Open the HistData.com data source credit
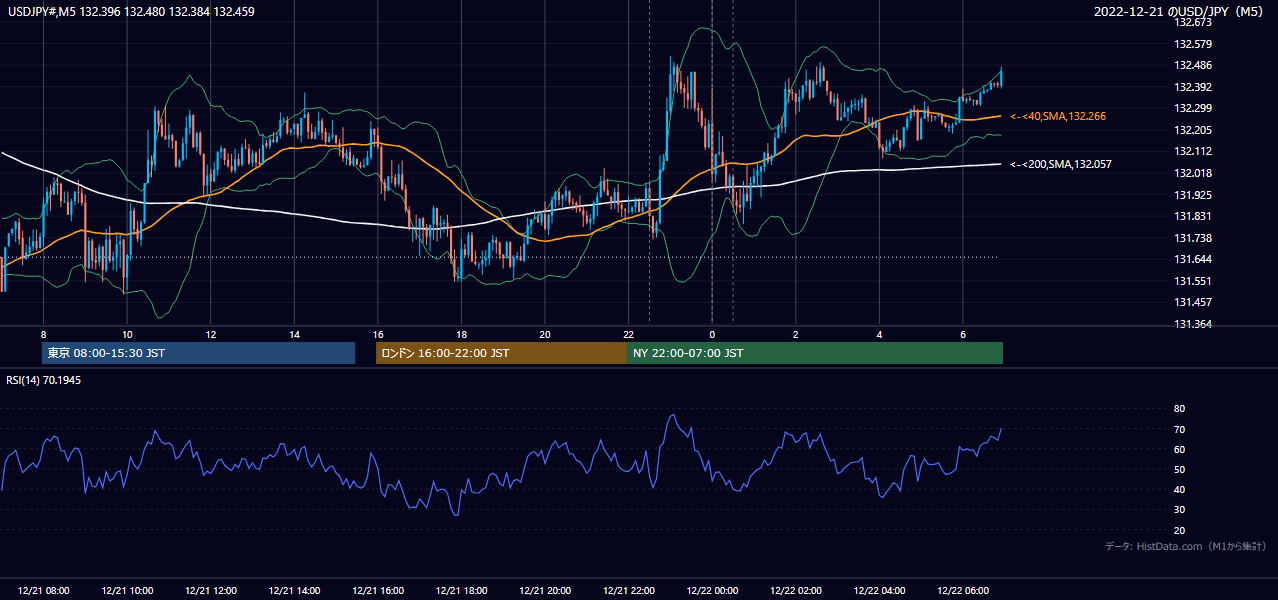The width and height of the screenshot is (1278, 600). (x=1186, y=546)
